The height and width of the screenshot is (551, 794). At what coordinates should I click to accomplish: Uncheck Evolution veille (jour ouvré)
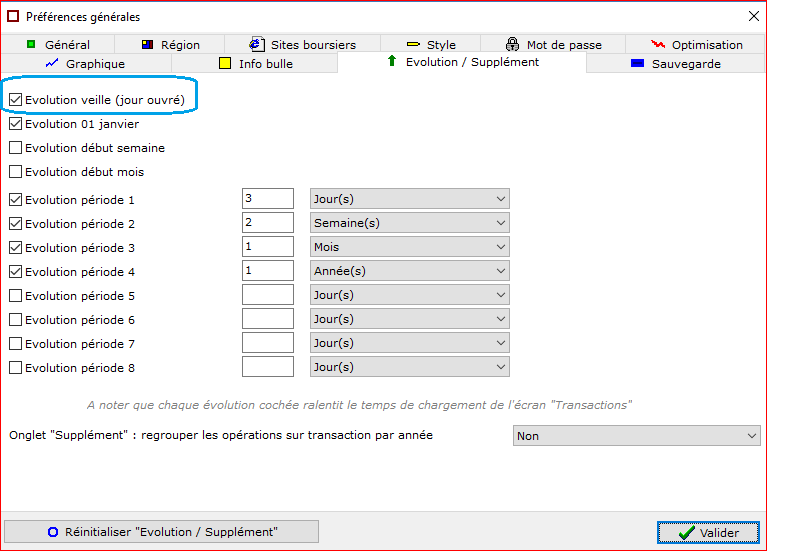pos(16,100)
